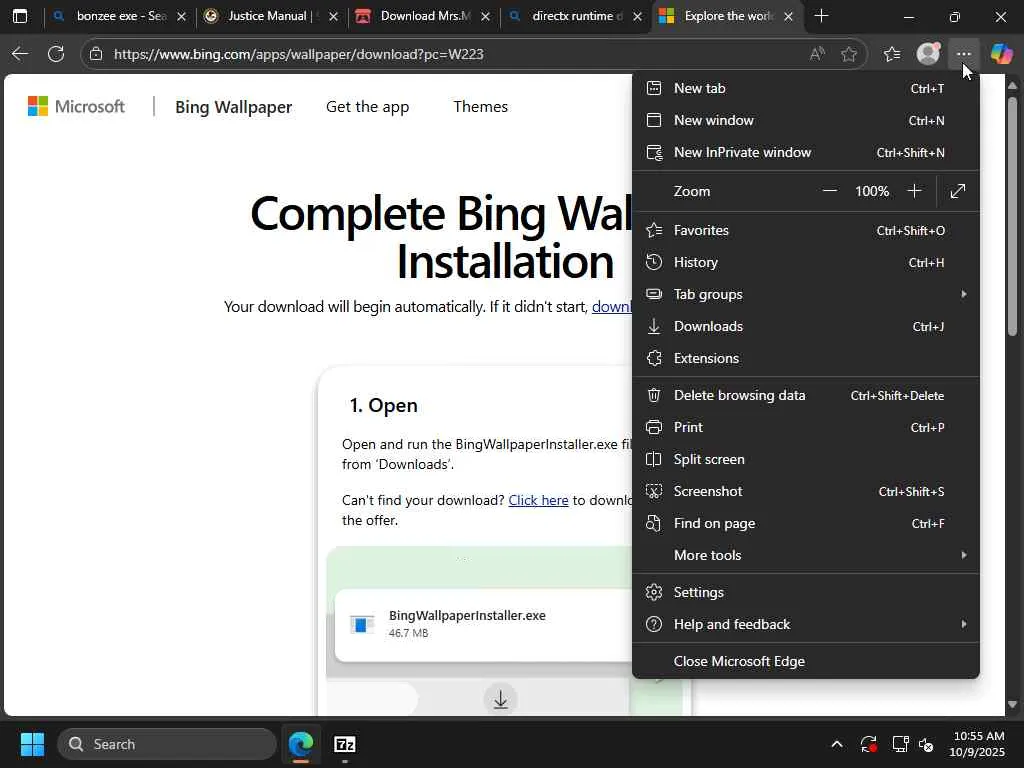
Task: Click the taskbar Search box
Action: point(167,744)
